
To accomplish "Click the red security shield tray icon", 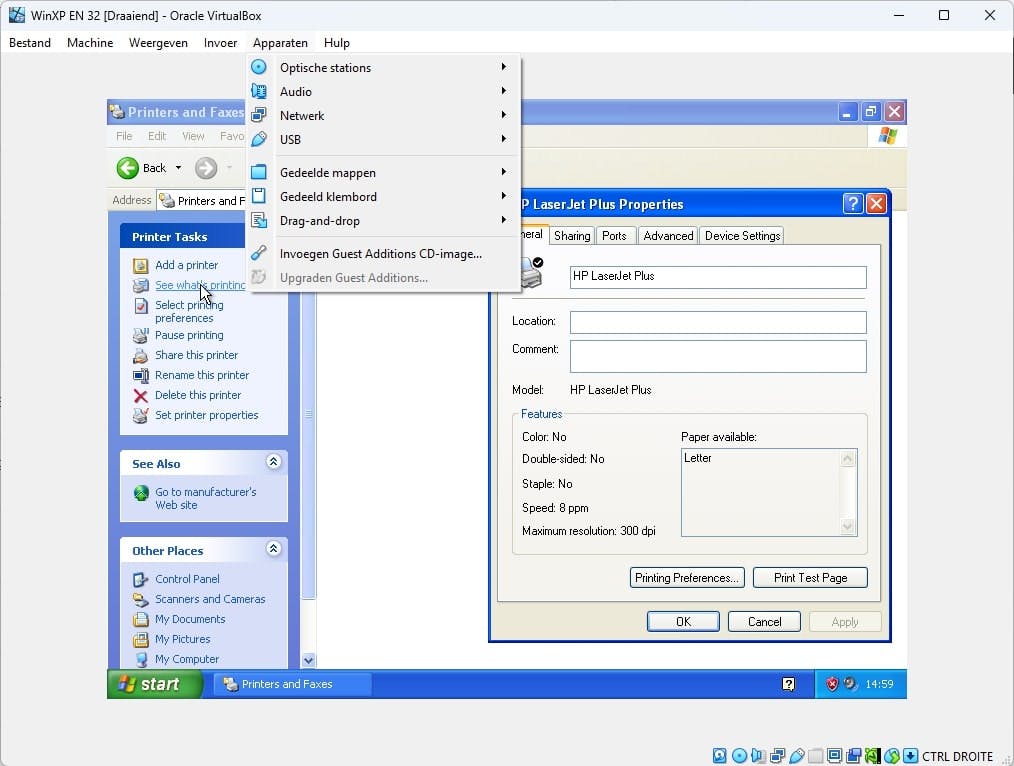I will point(832,684).
